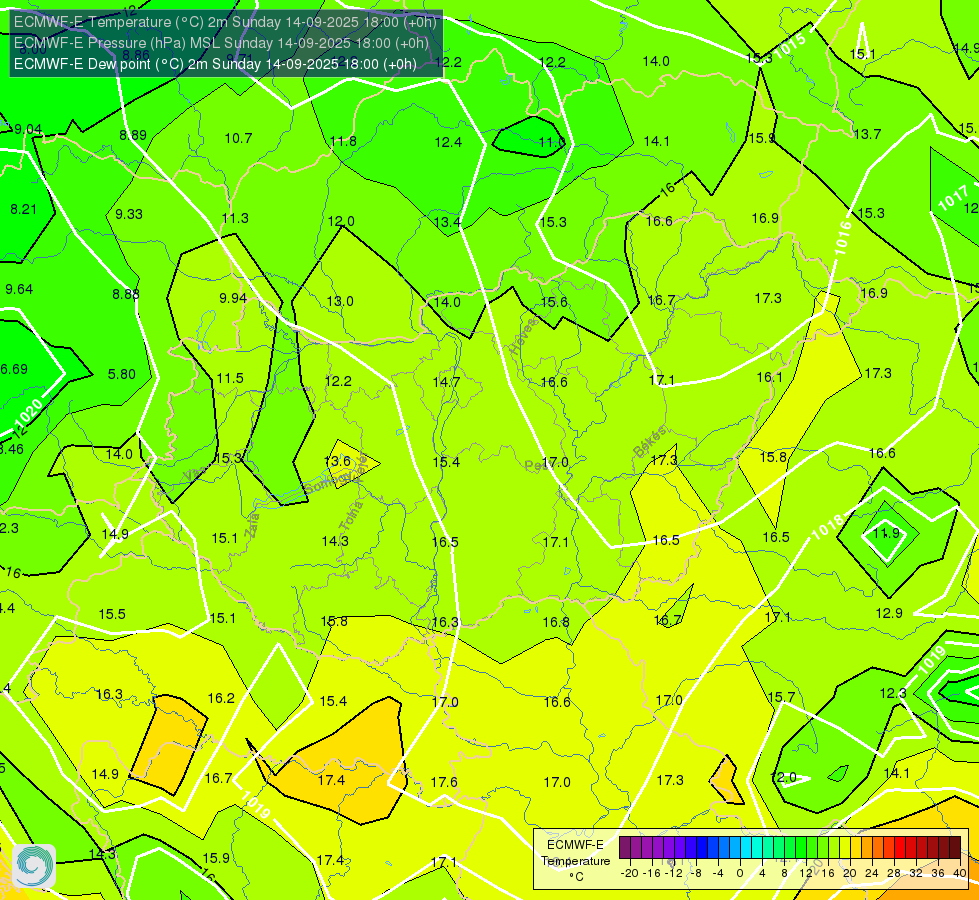Viewport: 979px width, 900px height.
Task: Click the 5.80 temperature value
Action: pyautogui.click(x=121, y=374)
